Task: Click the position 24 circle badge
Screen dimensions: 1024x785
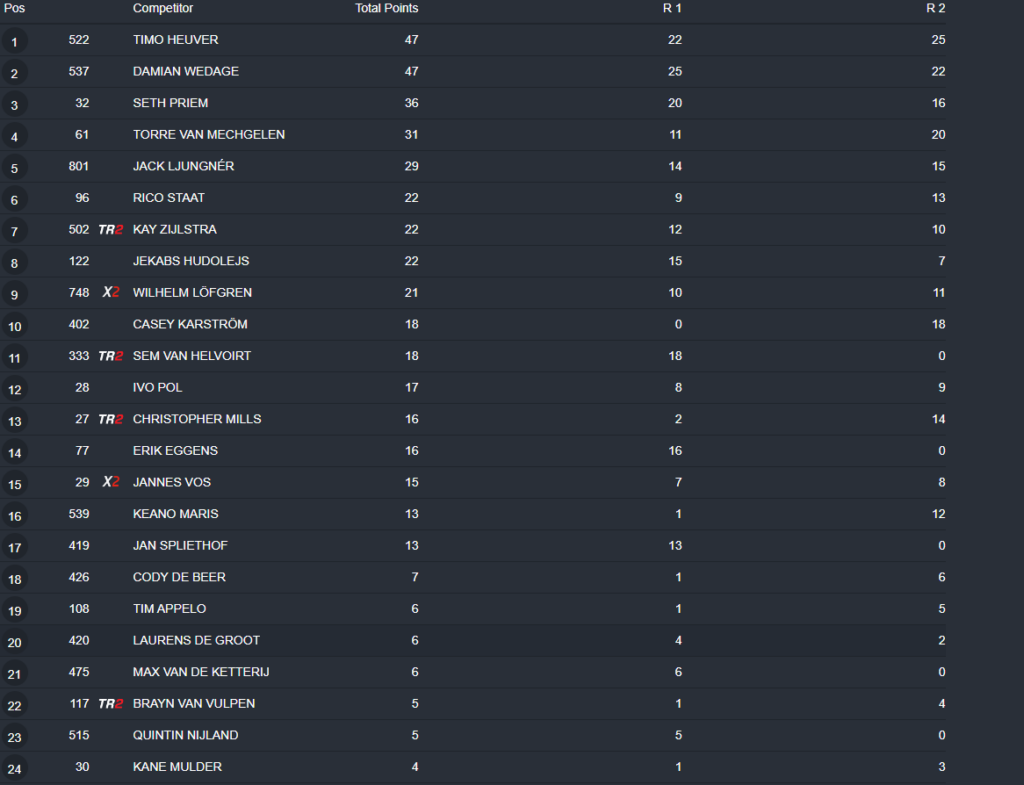Action: 14,769
